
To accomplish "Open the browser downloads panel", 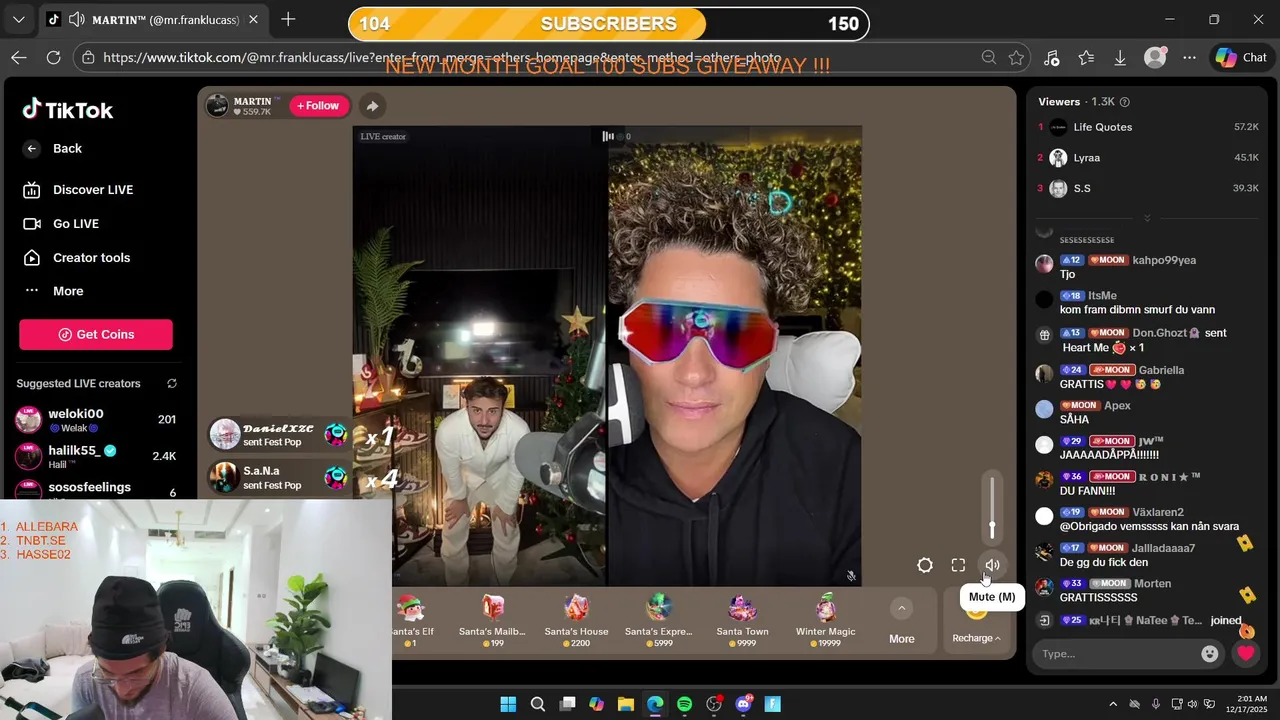I will [x=1120, y=58].
